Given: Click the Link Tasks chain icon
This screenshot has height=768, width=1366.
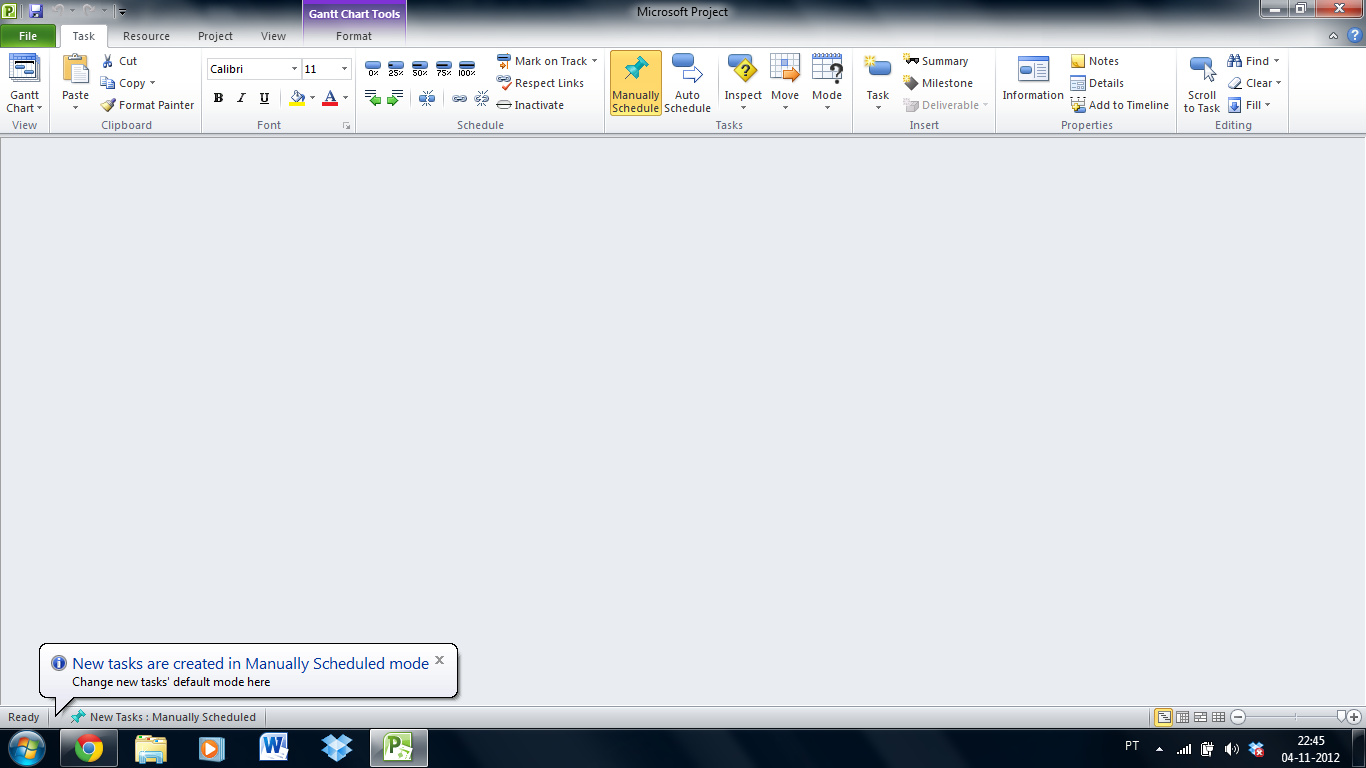Looking at the screenshot, I should click(459, 98).
